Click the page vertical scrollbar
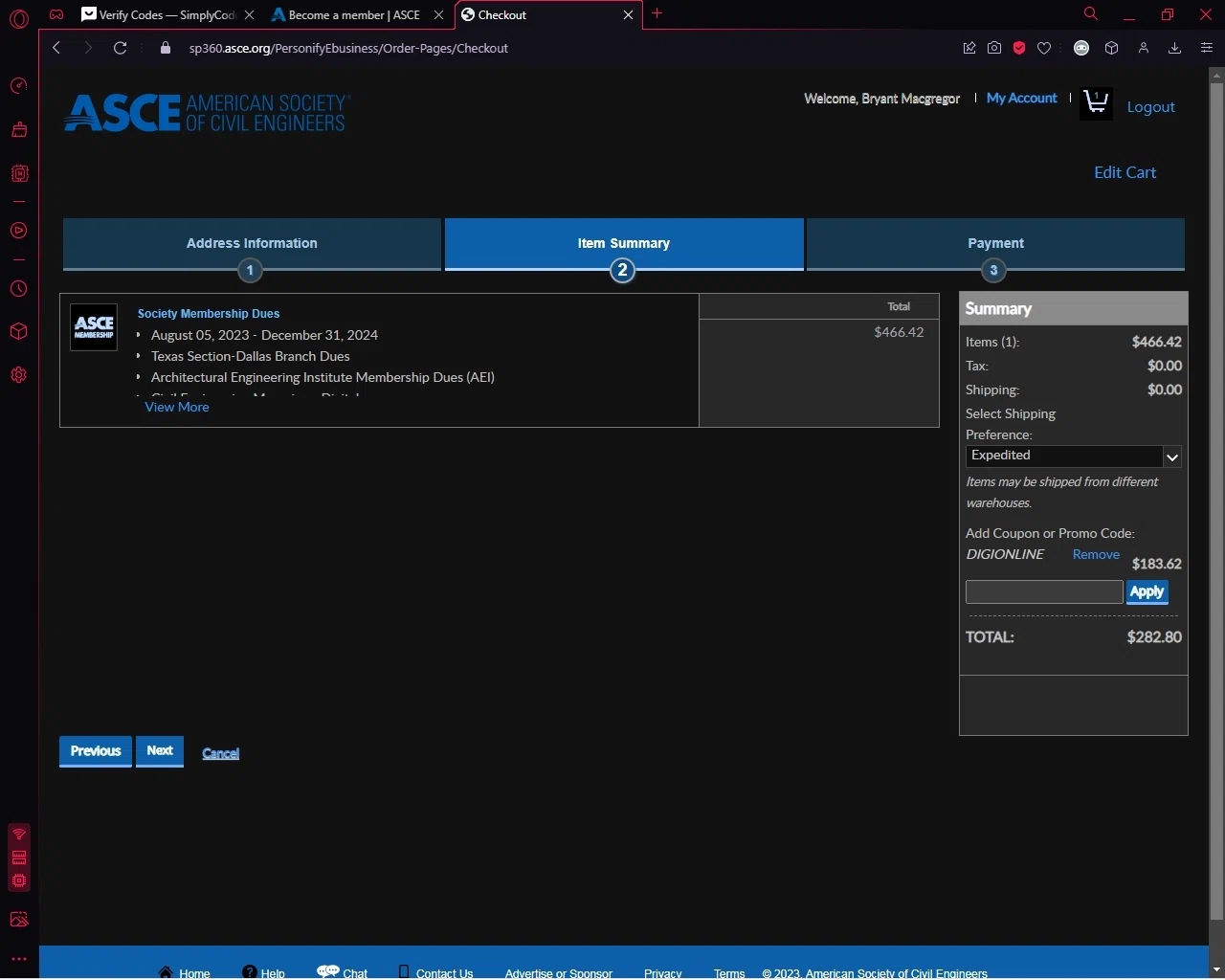Image resolution: width=1225 pixels, height=980 pixels. [x=1216, y=501]
